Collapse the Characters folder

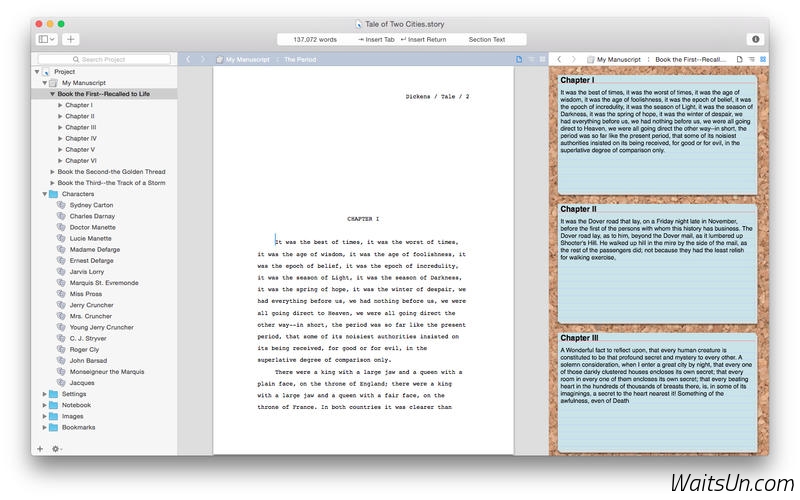point(44,194)
